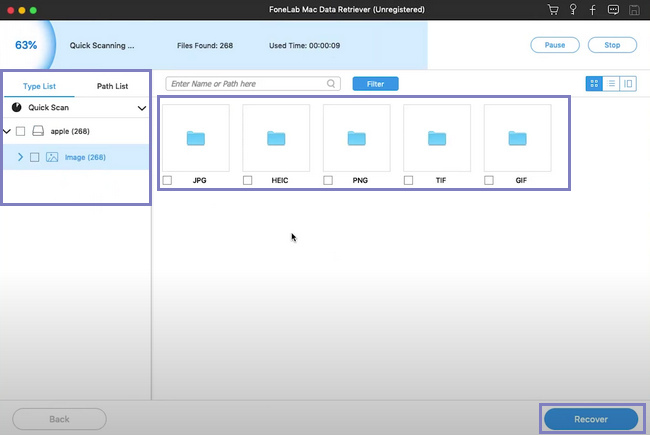Open the GIF folder thumbnail
Viewport: 650px width, 435px height.
(x=517, y=138)
